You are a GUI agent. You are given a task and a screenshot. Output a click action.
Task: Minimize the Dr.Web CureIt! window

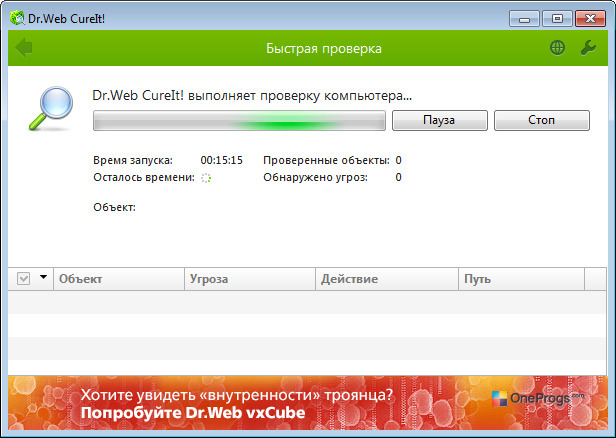524,18
